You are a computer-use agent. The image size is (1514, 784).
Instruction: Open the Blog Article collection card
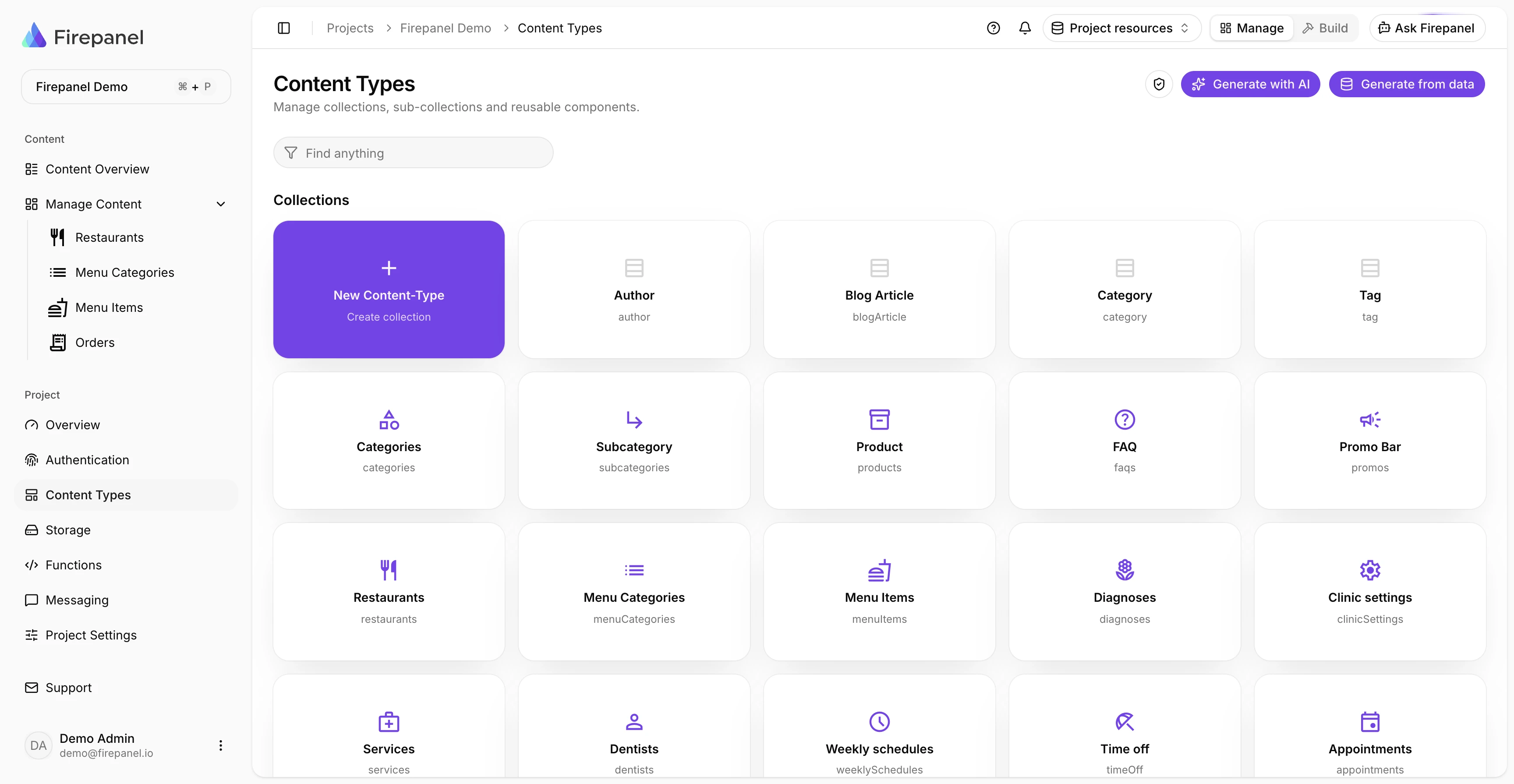click(879, 289)
